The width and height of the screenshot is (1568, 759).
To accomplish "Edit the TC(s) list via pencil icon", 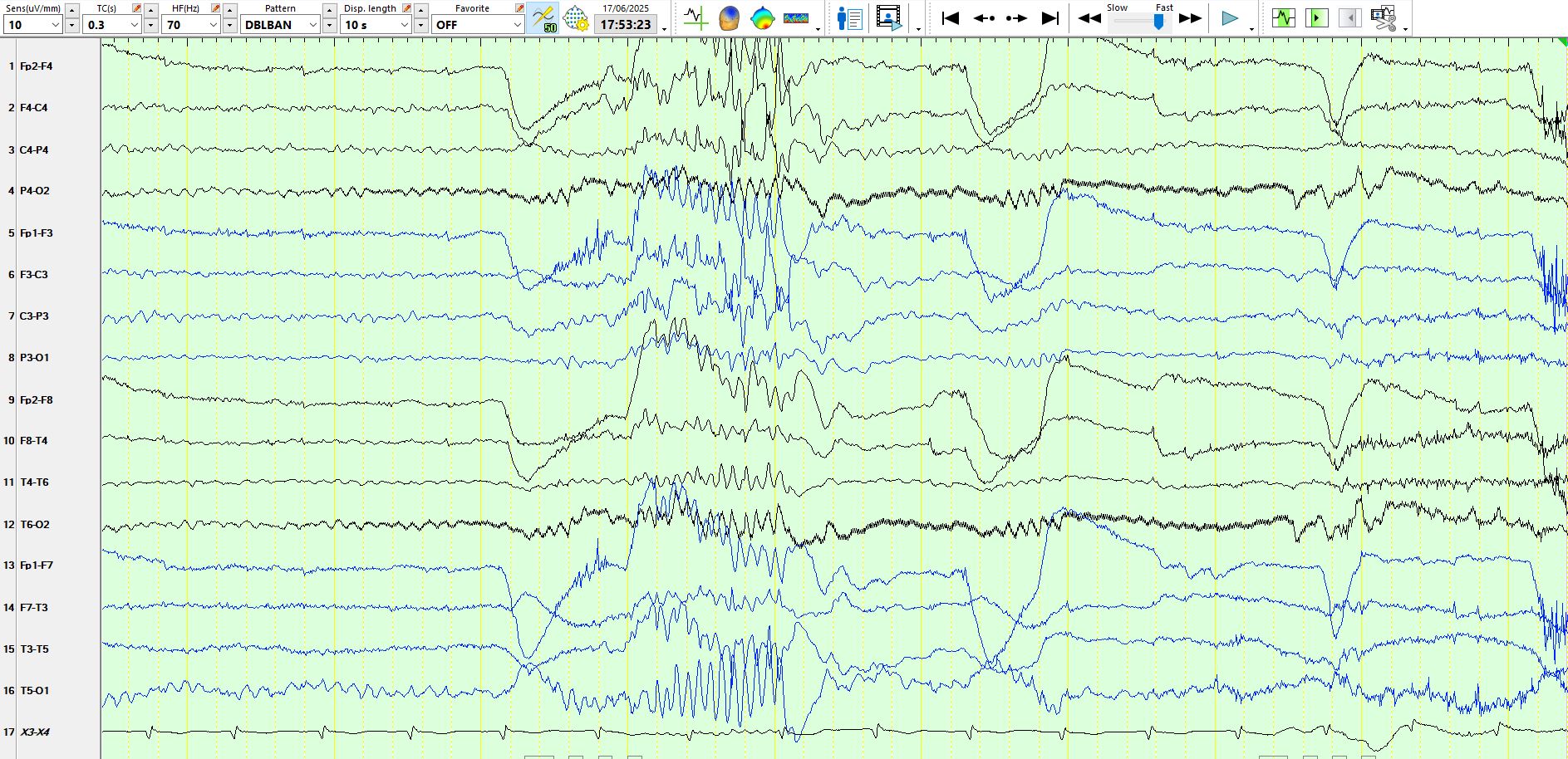I will pos(137,8).
